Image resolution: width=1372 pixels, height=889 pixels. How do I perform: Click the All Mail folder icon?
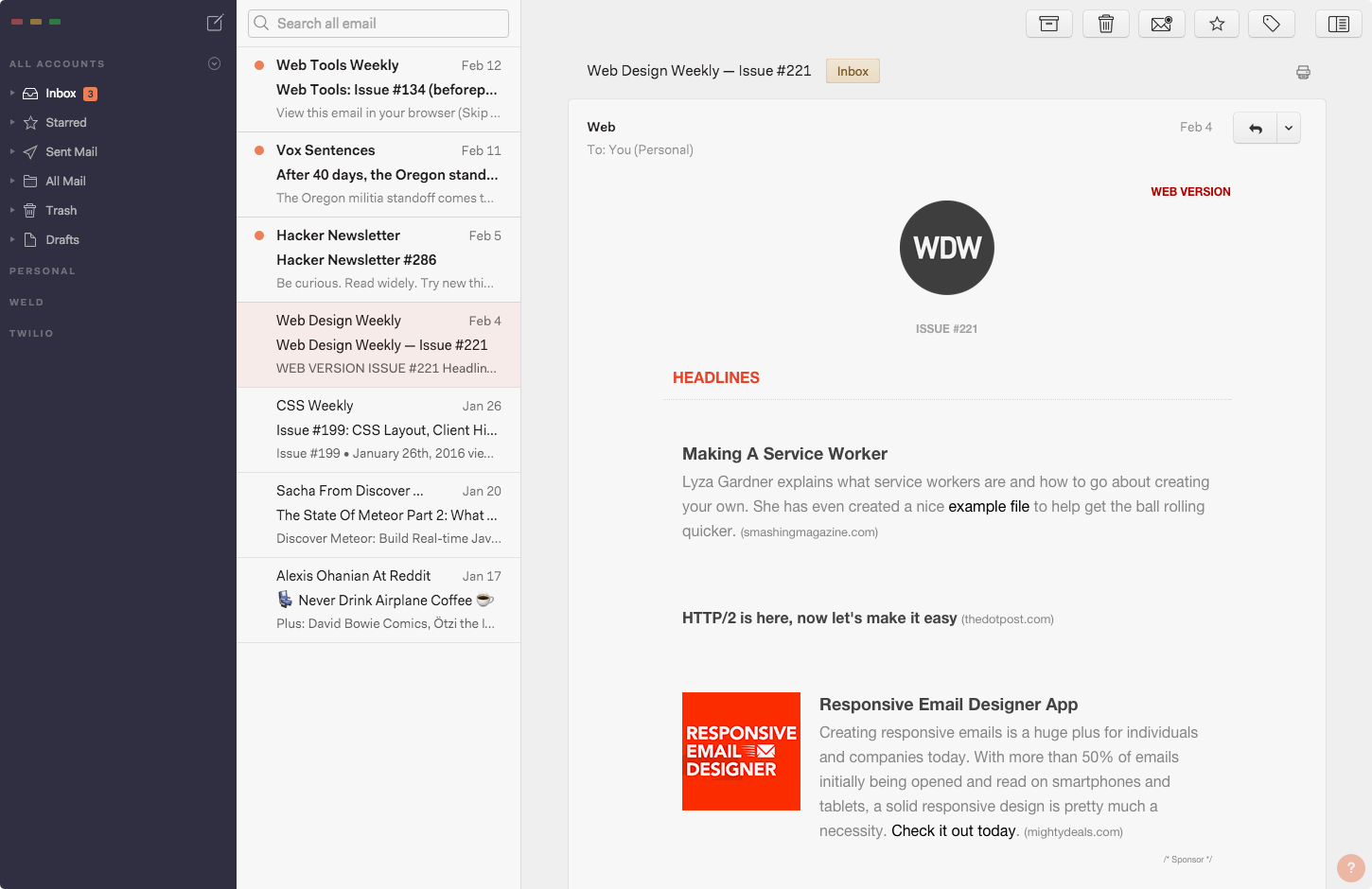30,182
